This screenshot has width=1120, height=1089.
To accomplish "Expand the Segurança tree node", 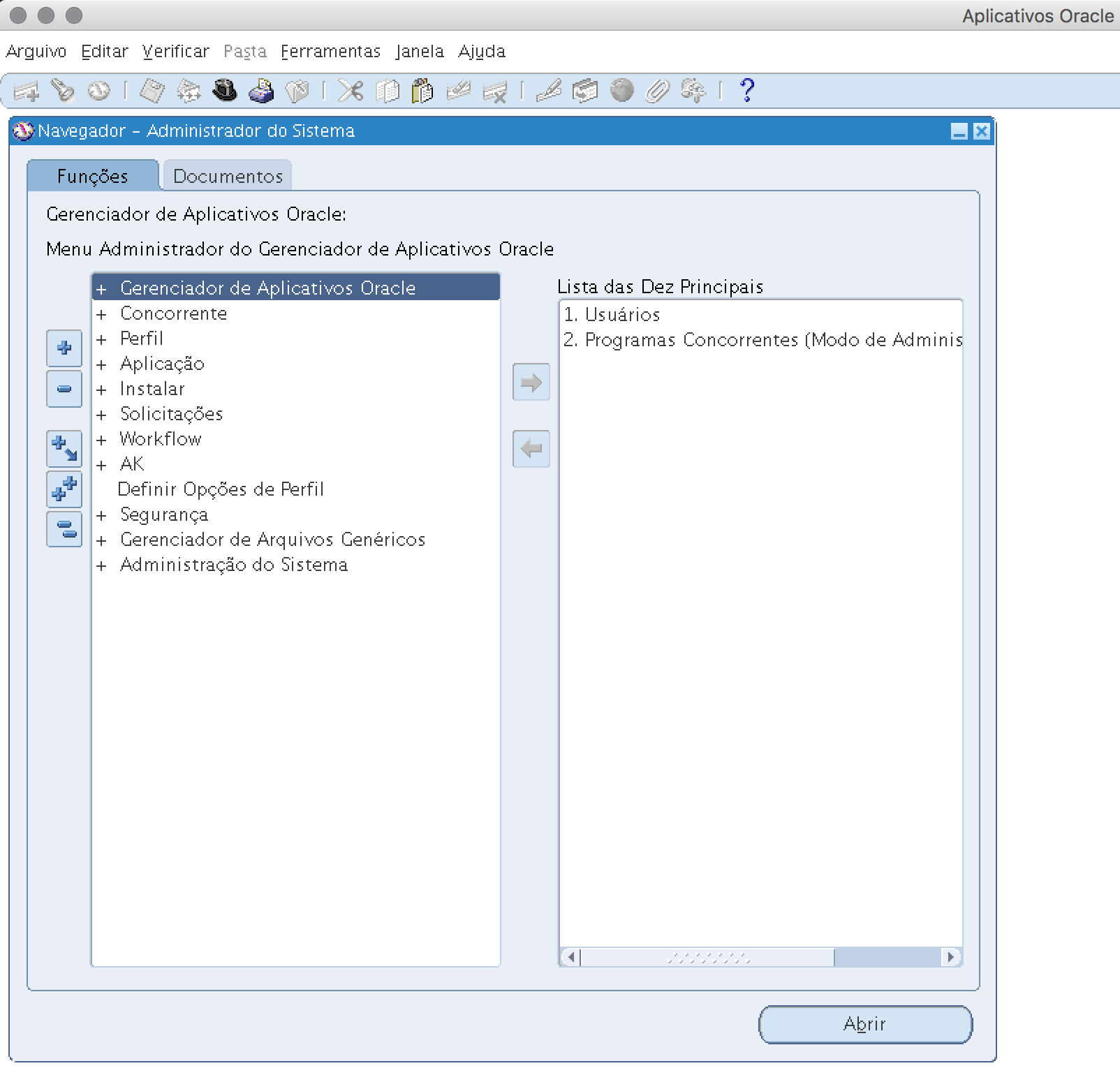I will pyautogui.click(x=102, y=516).
